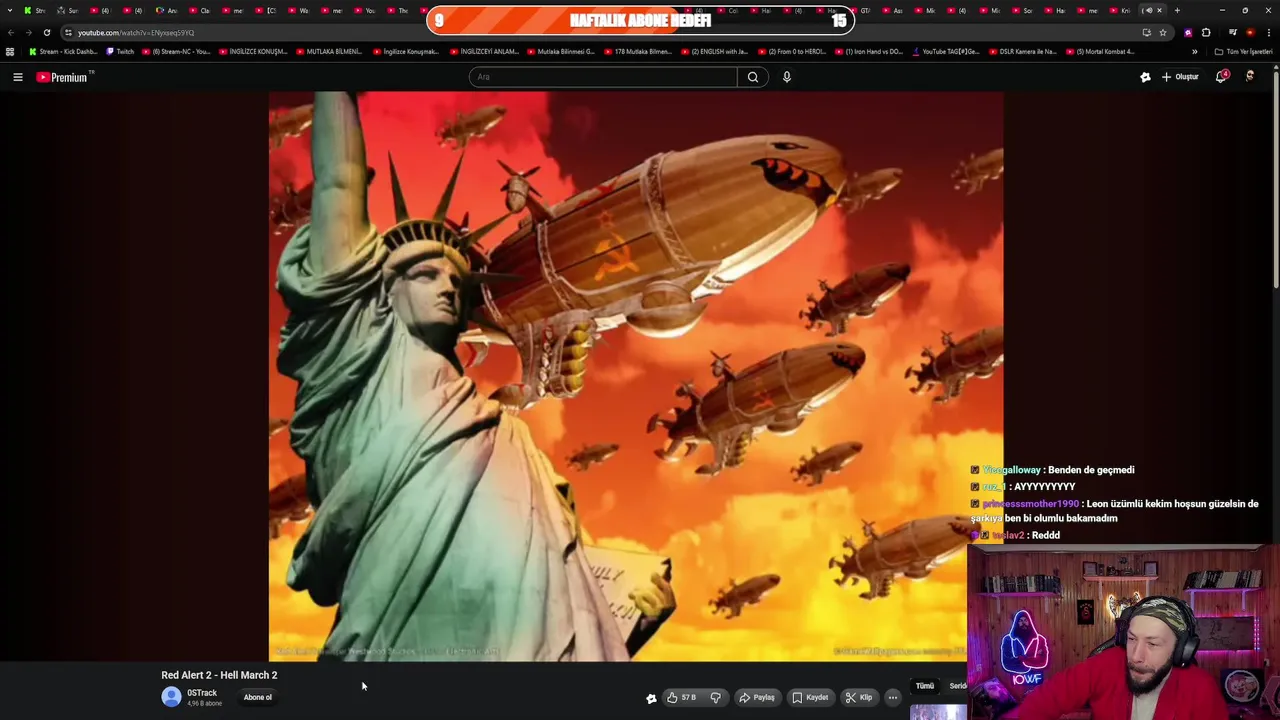Click recommended video thumbnail below Tümü
The width and height of the screenshot is (1280, 720).
pos(938,712)
